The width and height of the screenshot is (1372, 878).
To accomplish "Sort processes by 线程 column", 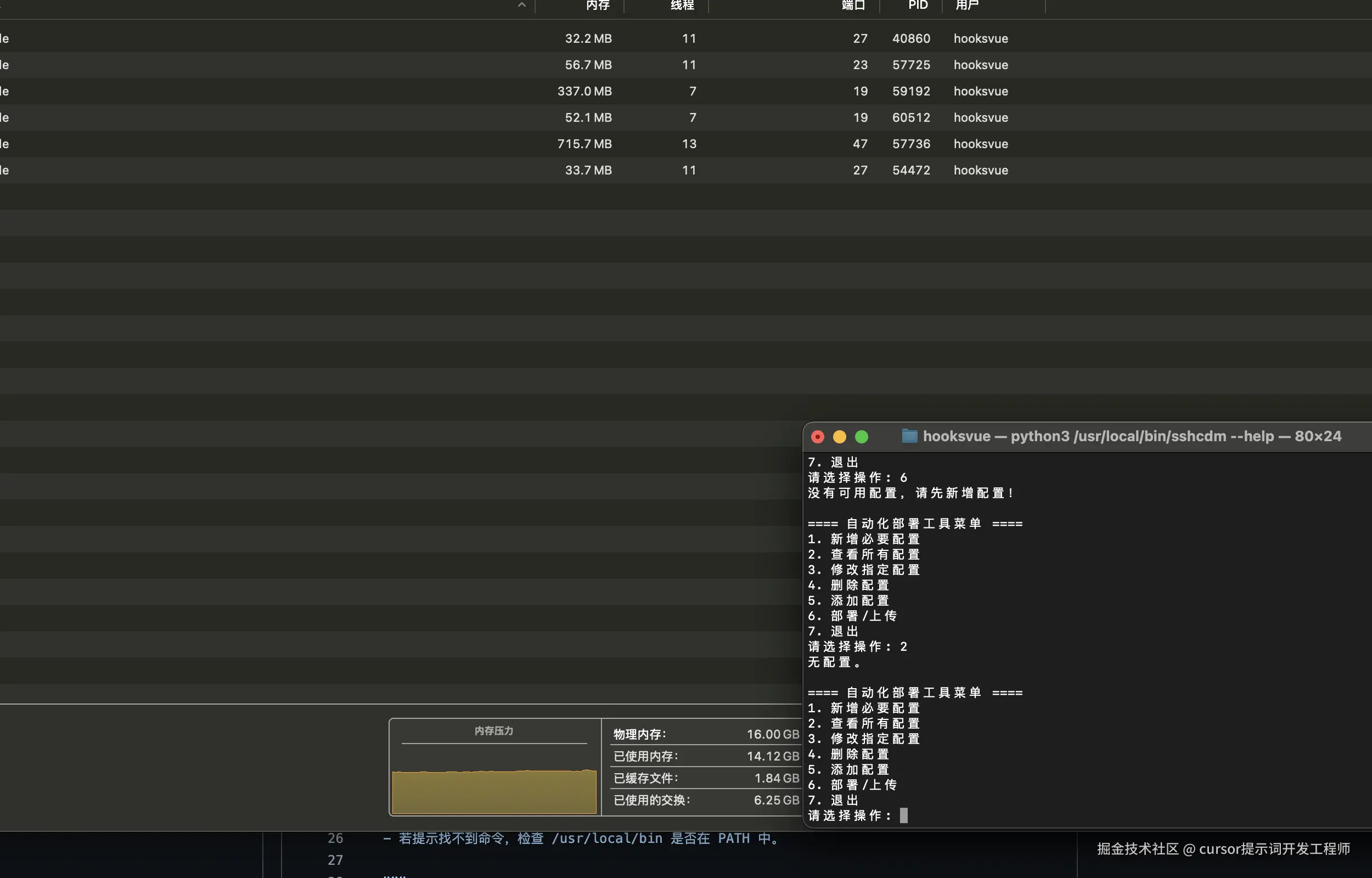I will [x=682, y=5].
